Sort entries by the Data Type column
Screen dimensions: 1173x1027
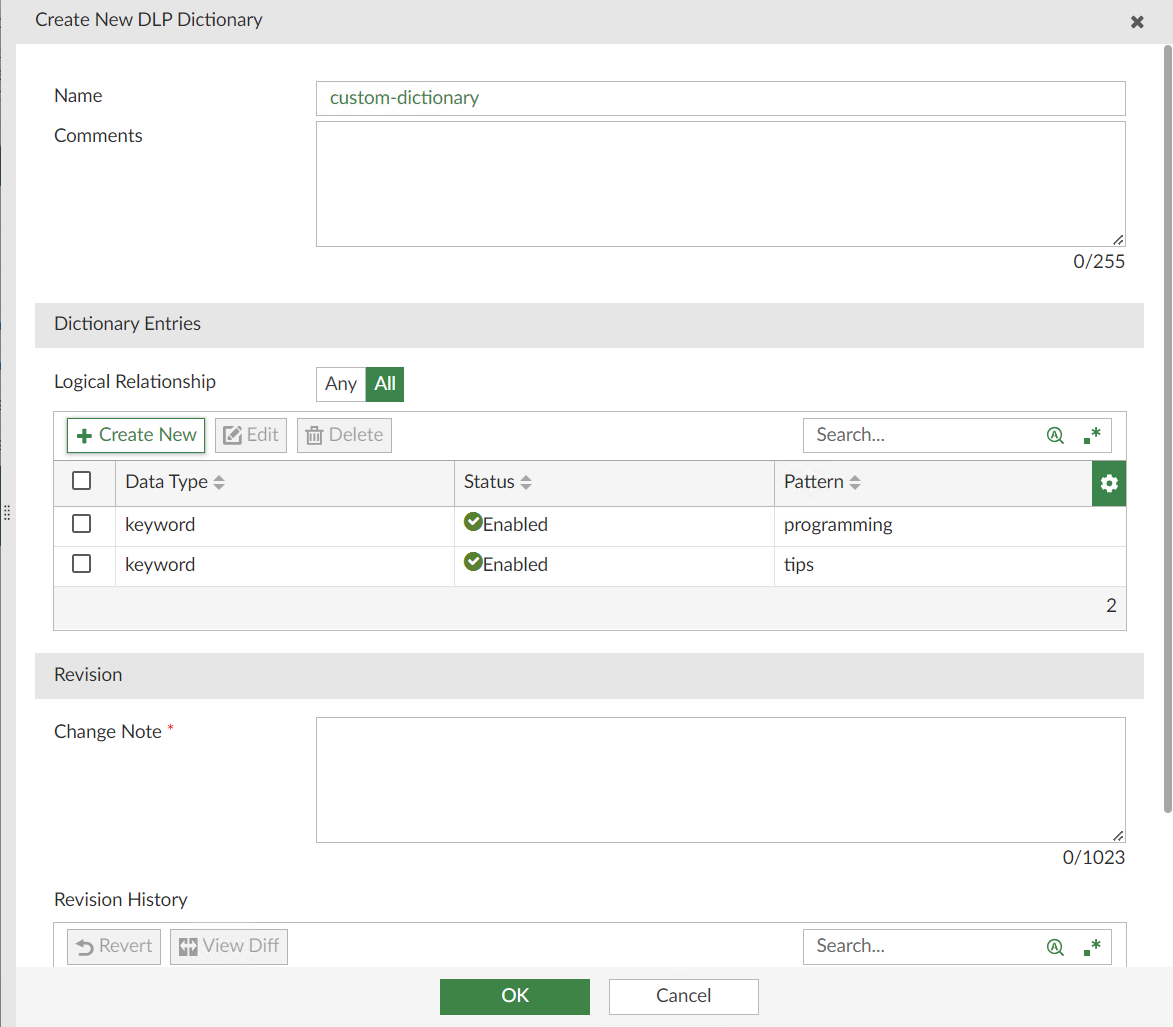pyautogui.click(x=222, y=481)
